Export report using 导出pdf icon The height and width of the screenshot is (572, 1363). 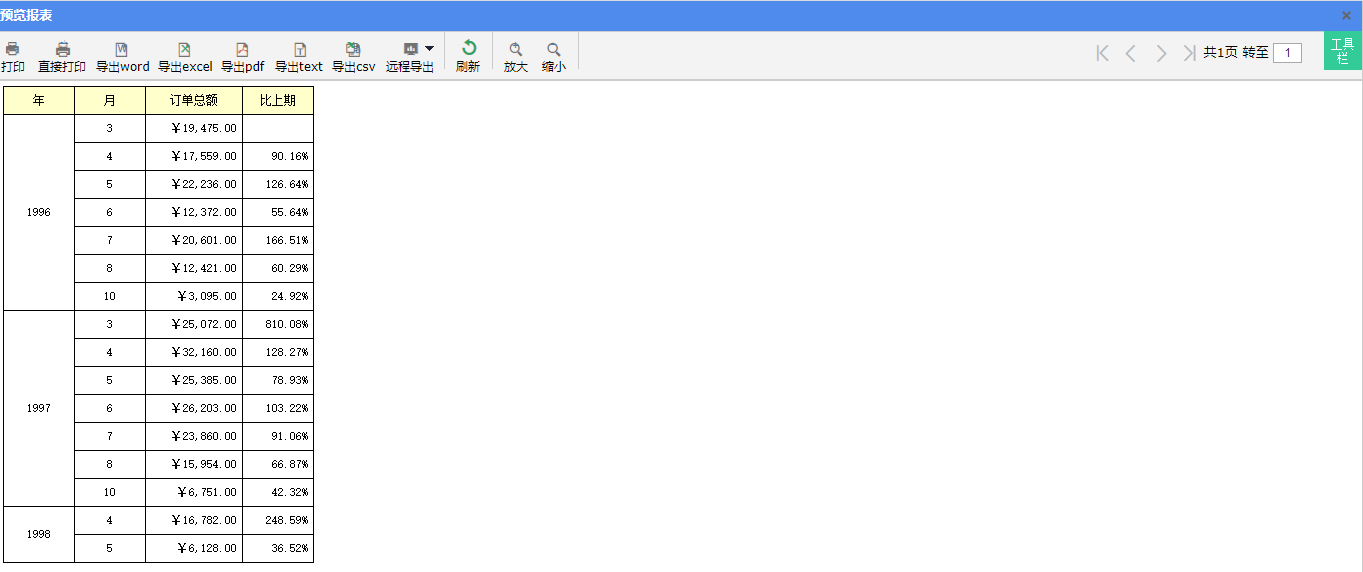(x=242, y=50)
